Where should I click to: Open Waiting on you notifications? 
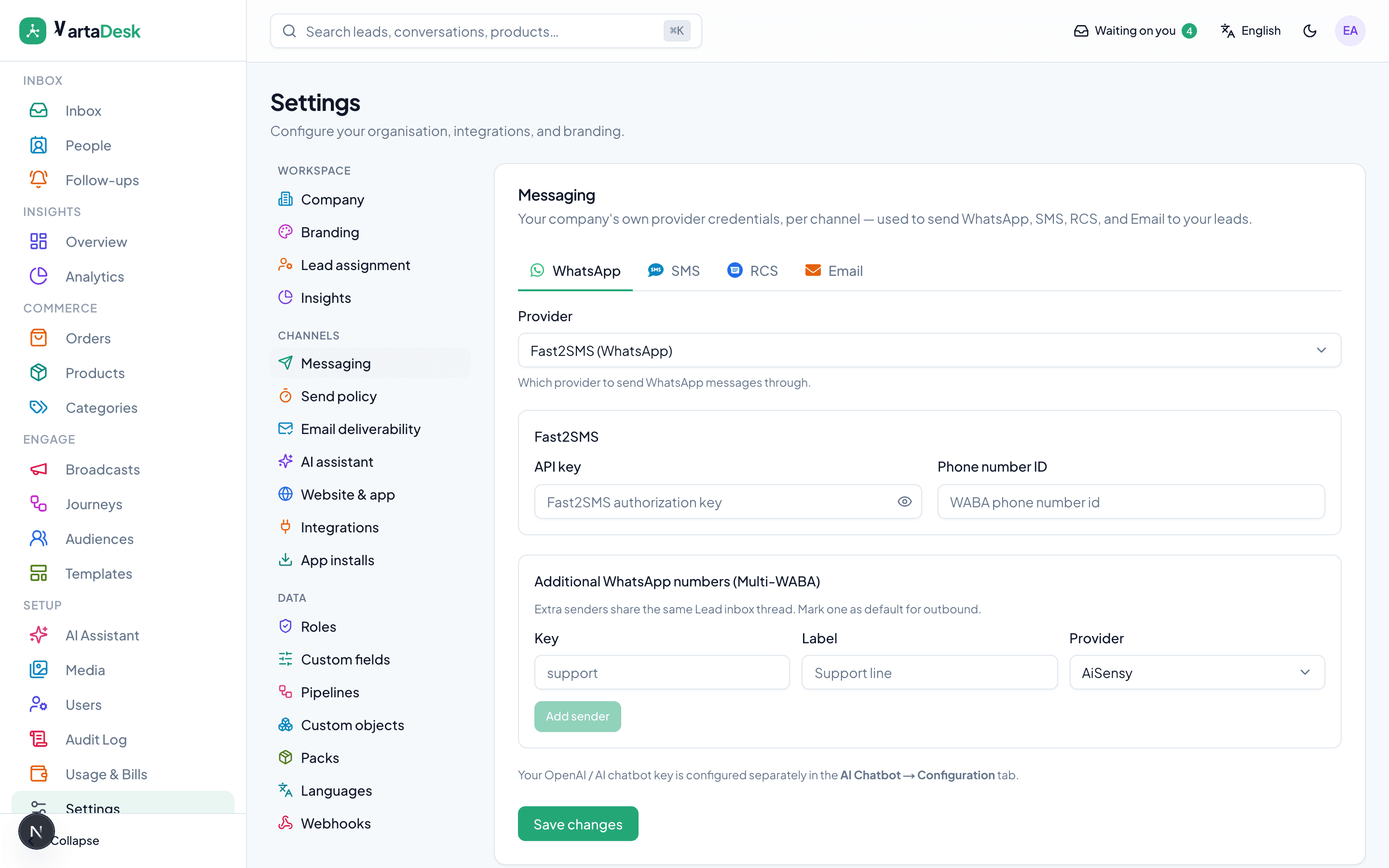point(1135,31)
